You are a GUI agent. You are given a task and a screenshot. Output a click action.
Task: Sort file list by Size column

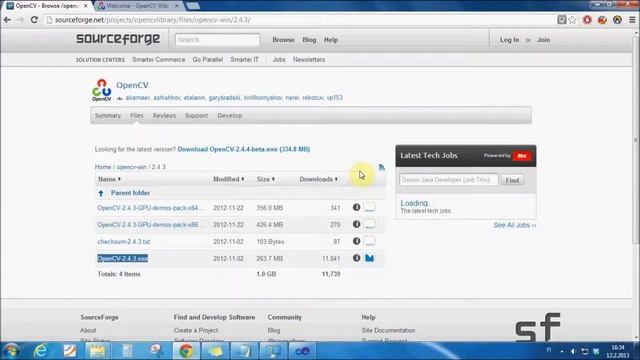[266, 179]
